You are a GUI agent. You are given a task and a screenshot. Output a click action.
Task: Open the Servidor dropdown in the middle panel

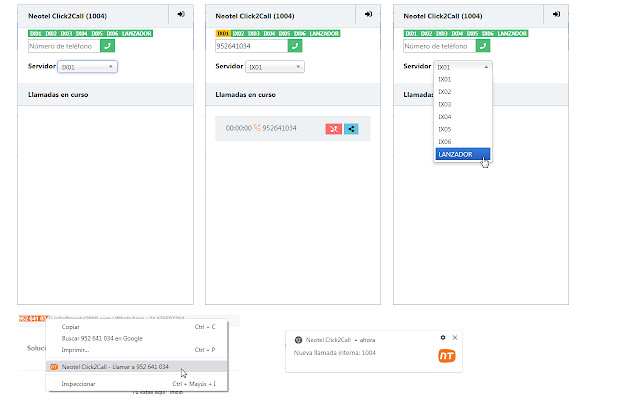click(x=275, y=67)
